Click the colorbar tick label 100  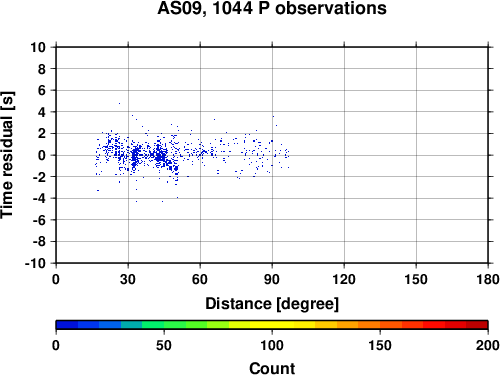coord(272,345)
